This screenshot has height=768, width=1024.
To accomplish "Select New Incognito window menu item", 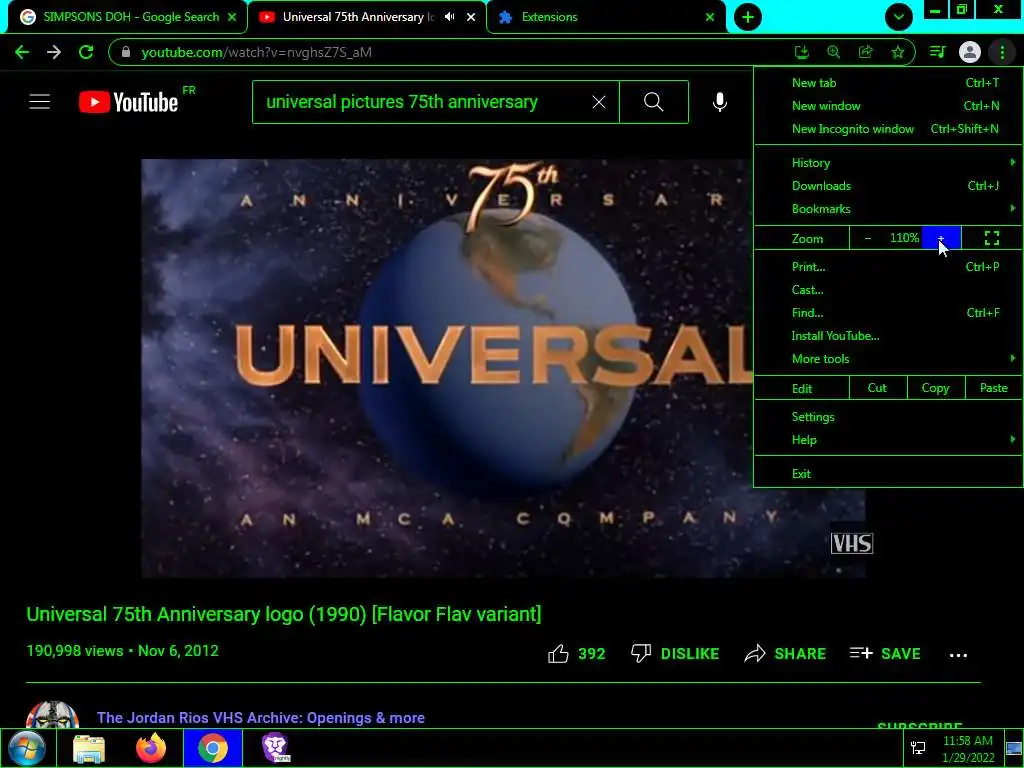I will tap(888, 129).
